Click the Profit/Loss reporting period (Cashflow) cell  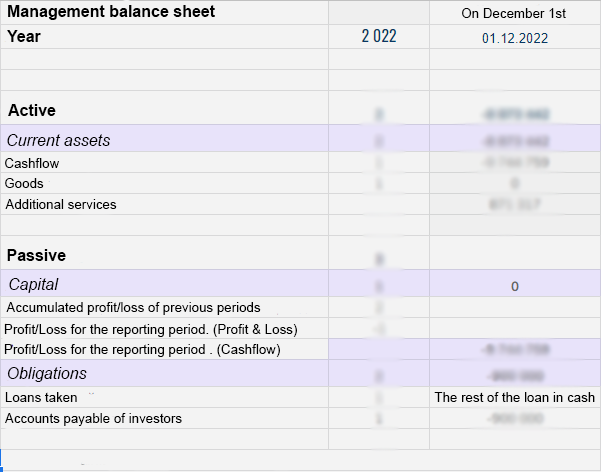pyautogui.click(x=143, y=350)
